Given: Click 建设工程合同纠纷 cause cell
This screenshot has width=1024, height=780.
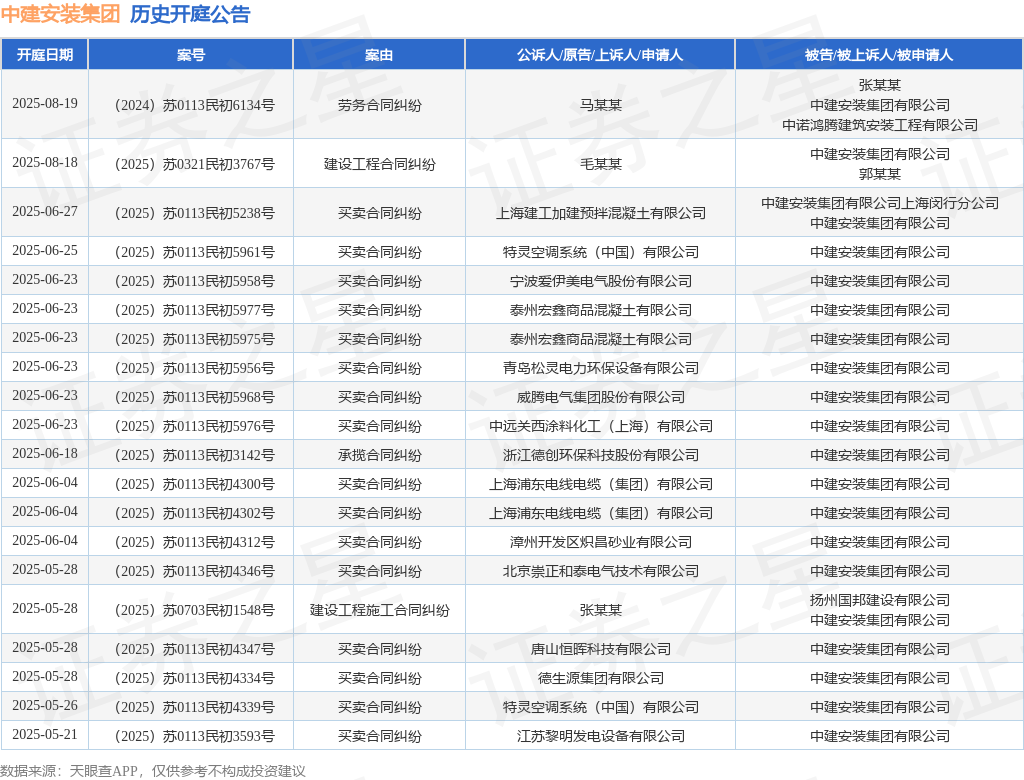Looking at the screenshot, I should (379, 164).
